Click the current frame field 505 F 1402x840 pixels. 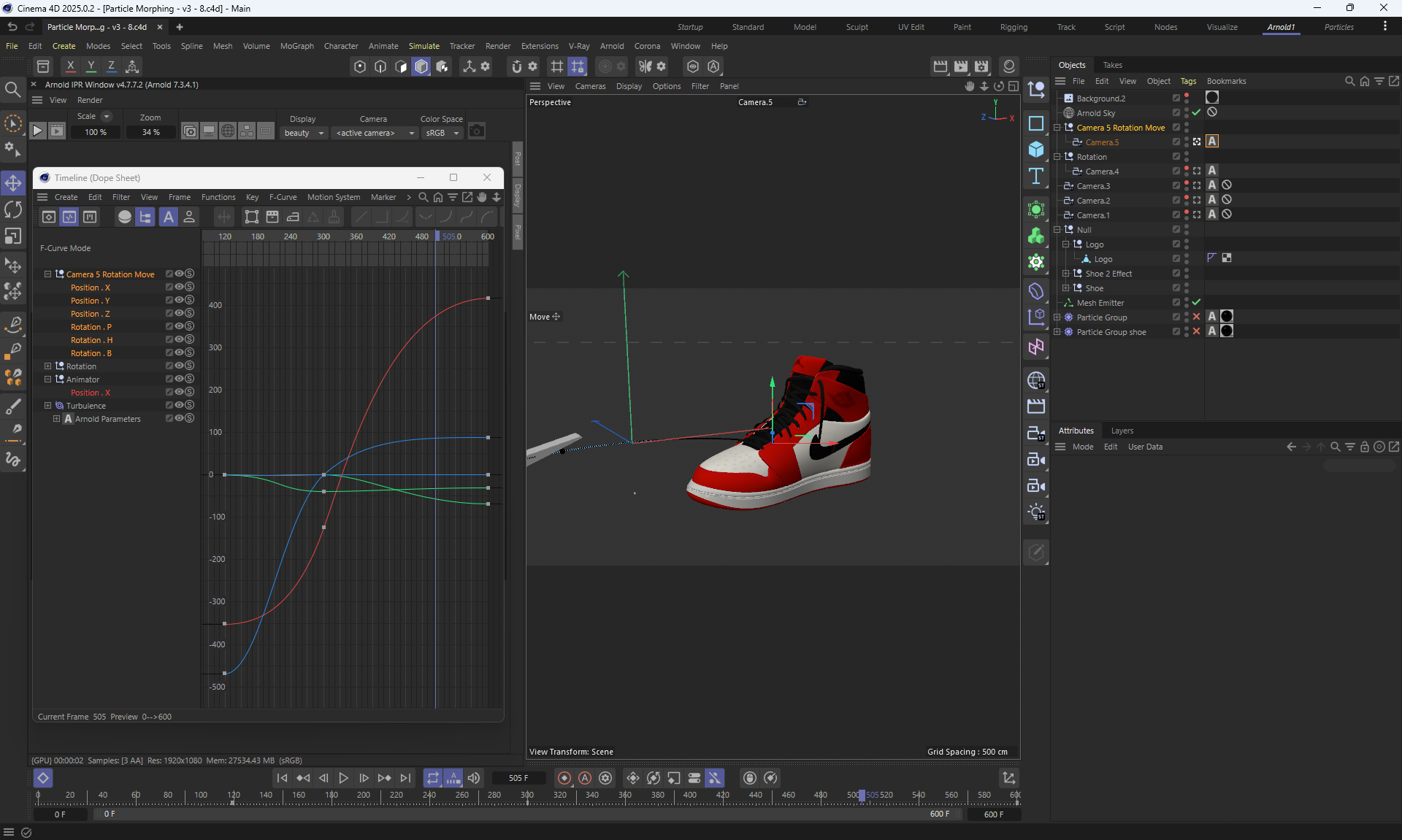click(x=518, y=778)
